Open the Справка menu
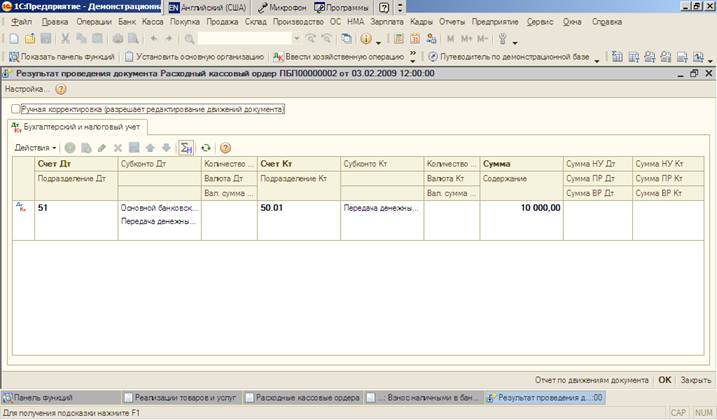 pyautogui.click(x=607, y=22)
